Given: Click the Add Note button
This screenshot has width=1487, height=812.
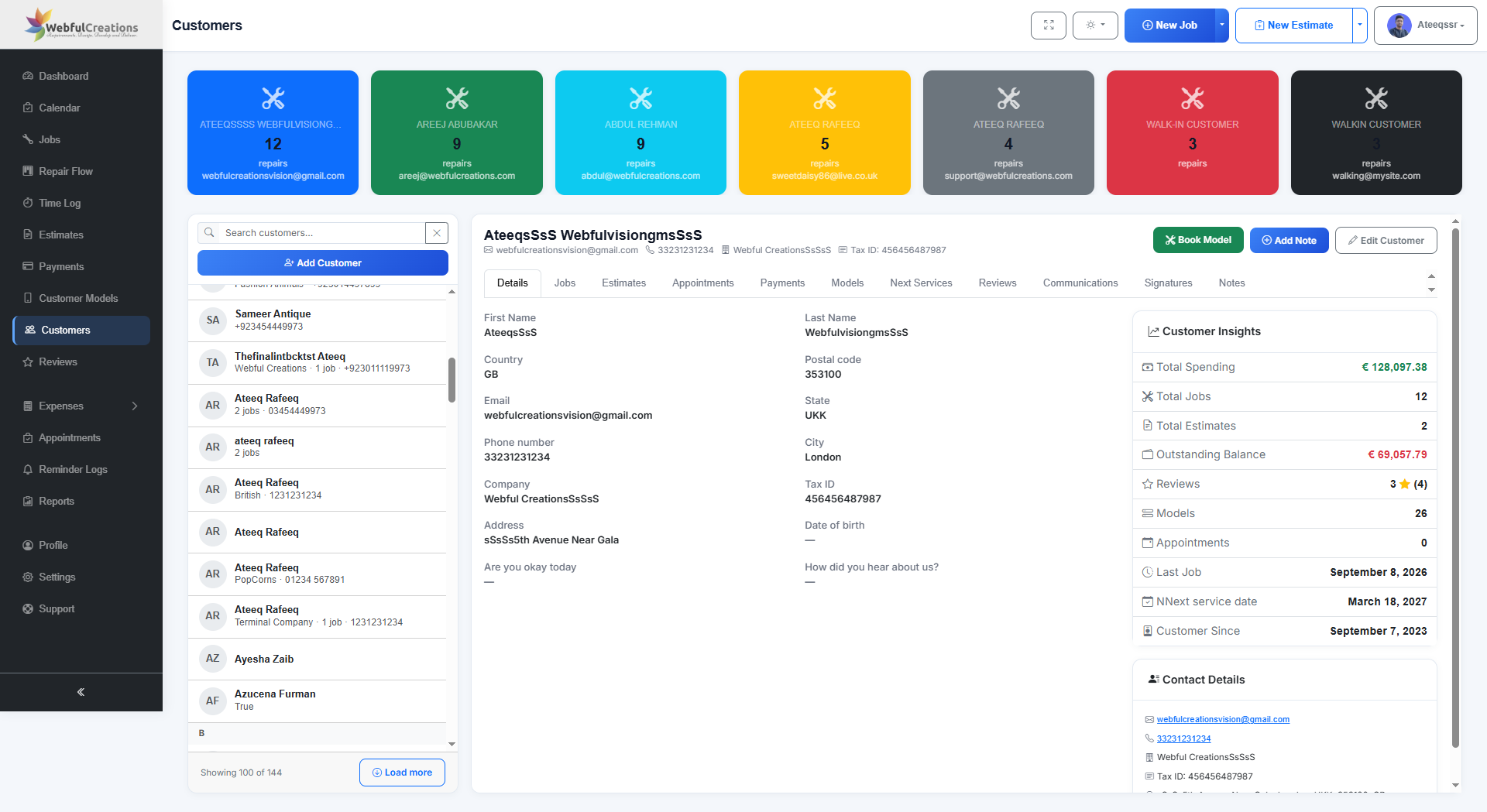Looking at the screenshot, I should coord(1290,240).
